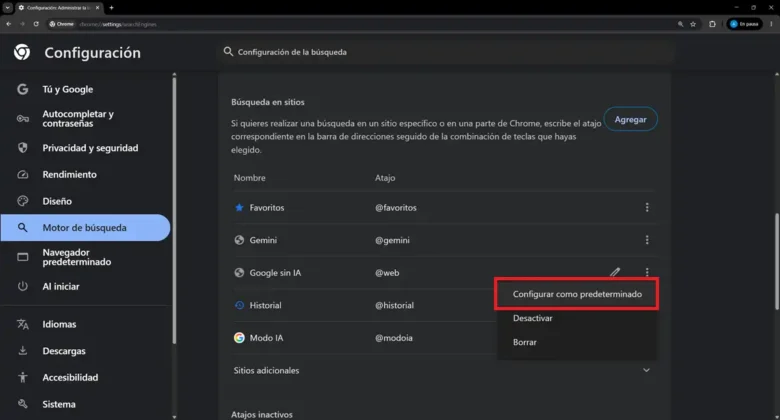Viewport: 780px width, 420px height.
Task: Open the extensions puzzle icon
Action: (x=712, y=24)
